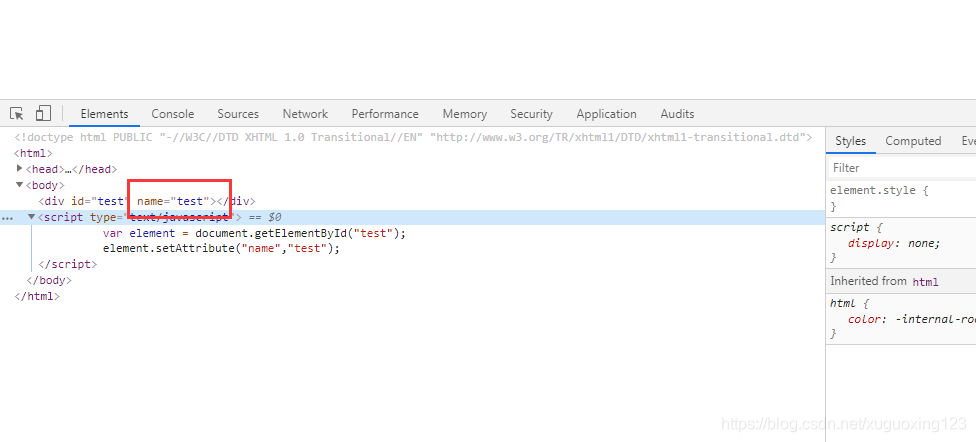Image resolution: width=976 pixels, height=442 pixels.
Task: Click the id attribute value "test" in div
Action: pos(110,201)
